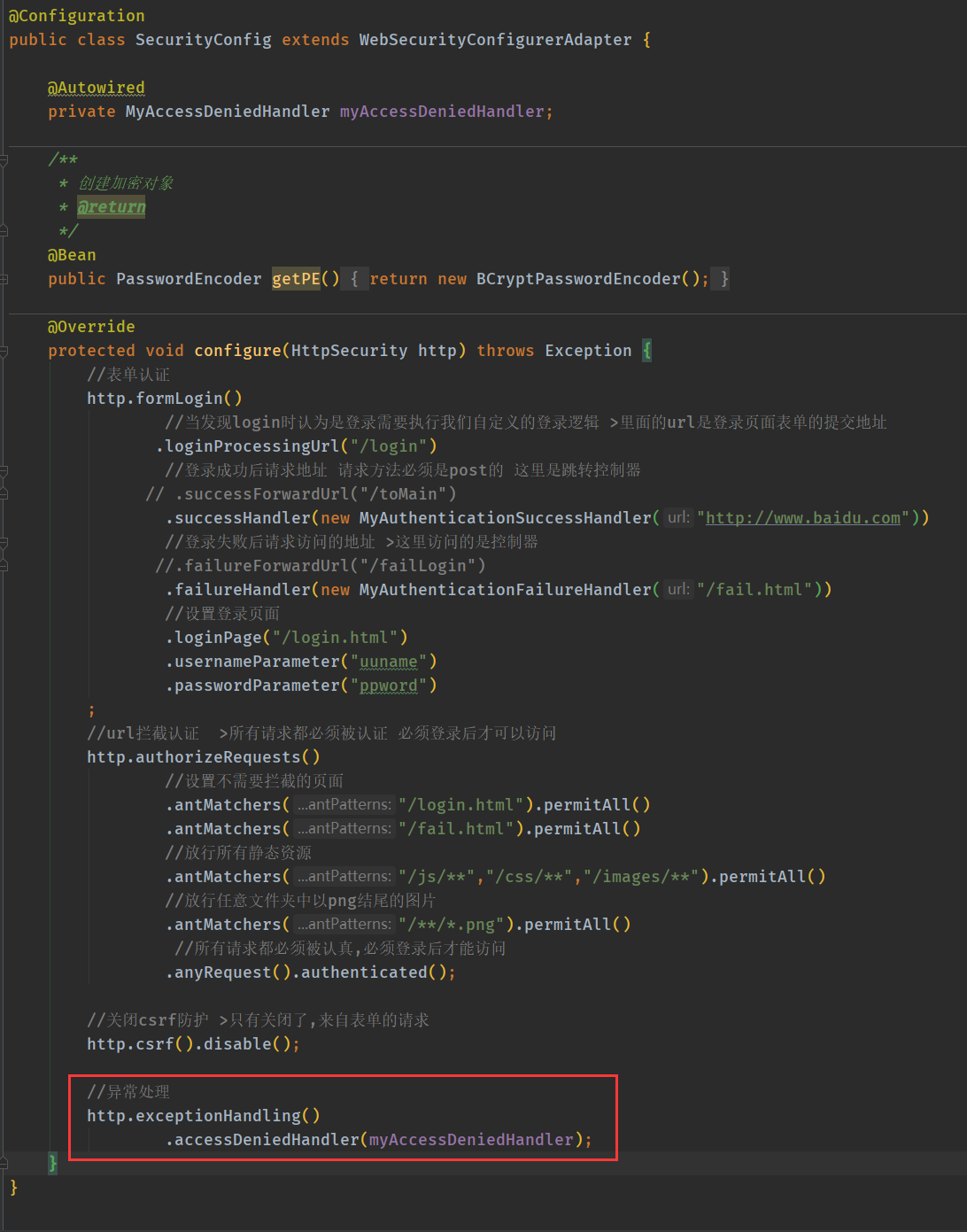The width and height of the screenshot is (967, 1232).
Task: Click the @Bean annotation
Action: (72, 255)
